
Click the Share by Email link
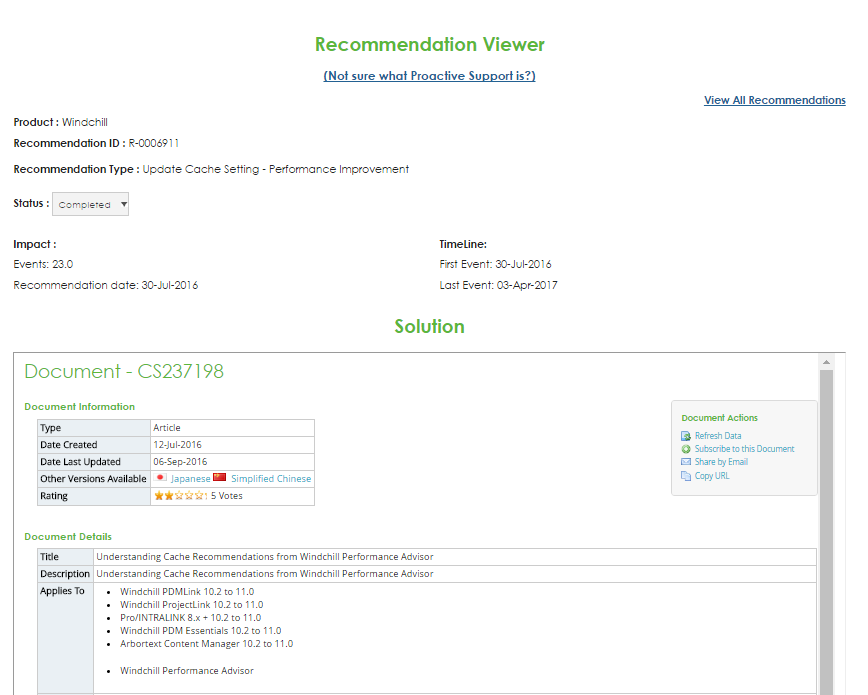tap(721, 462)
